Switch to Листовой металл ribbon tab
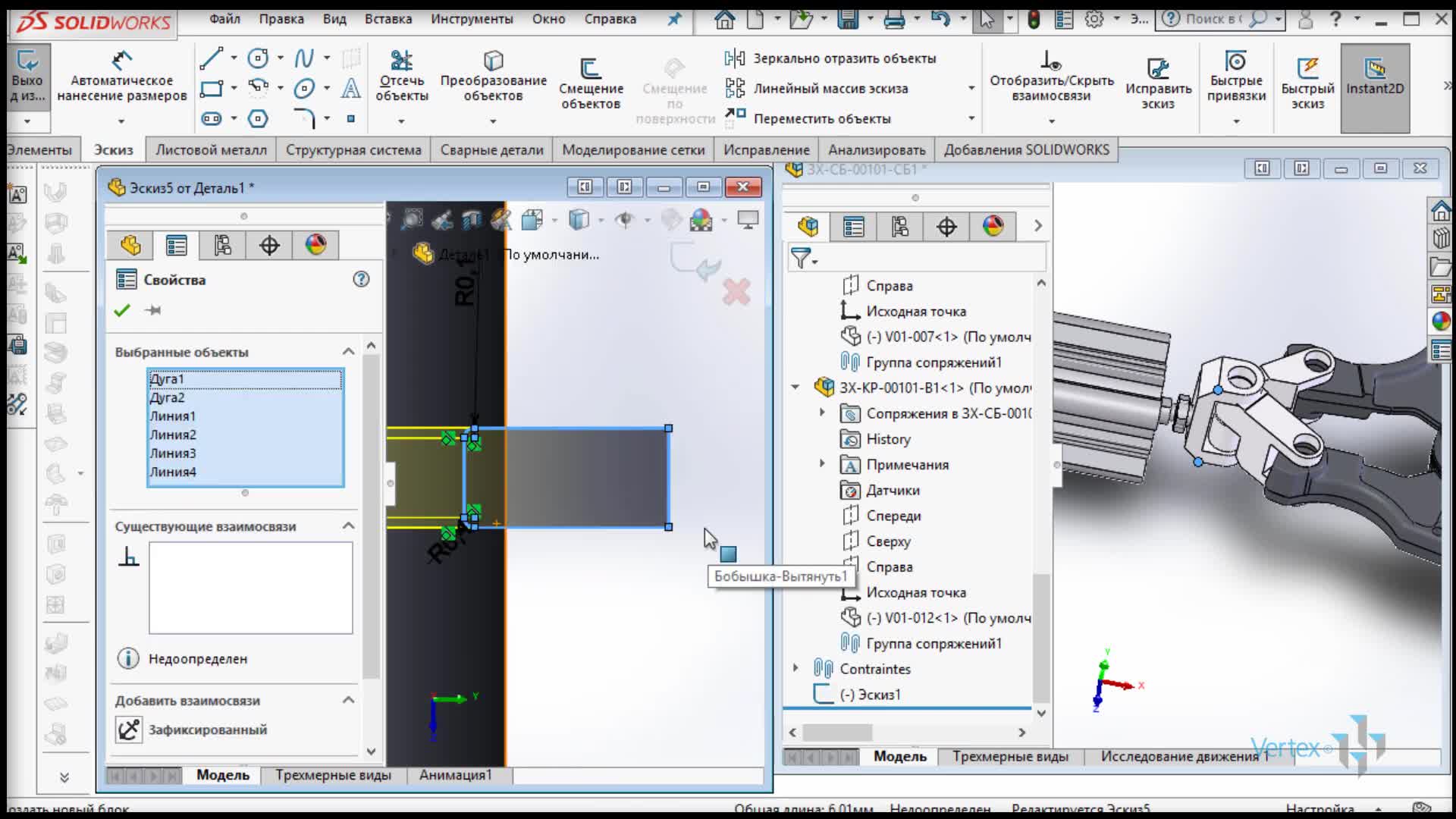 click(211, 150)
